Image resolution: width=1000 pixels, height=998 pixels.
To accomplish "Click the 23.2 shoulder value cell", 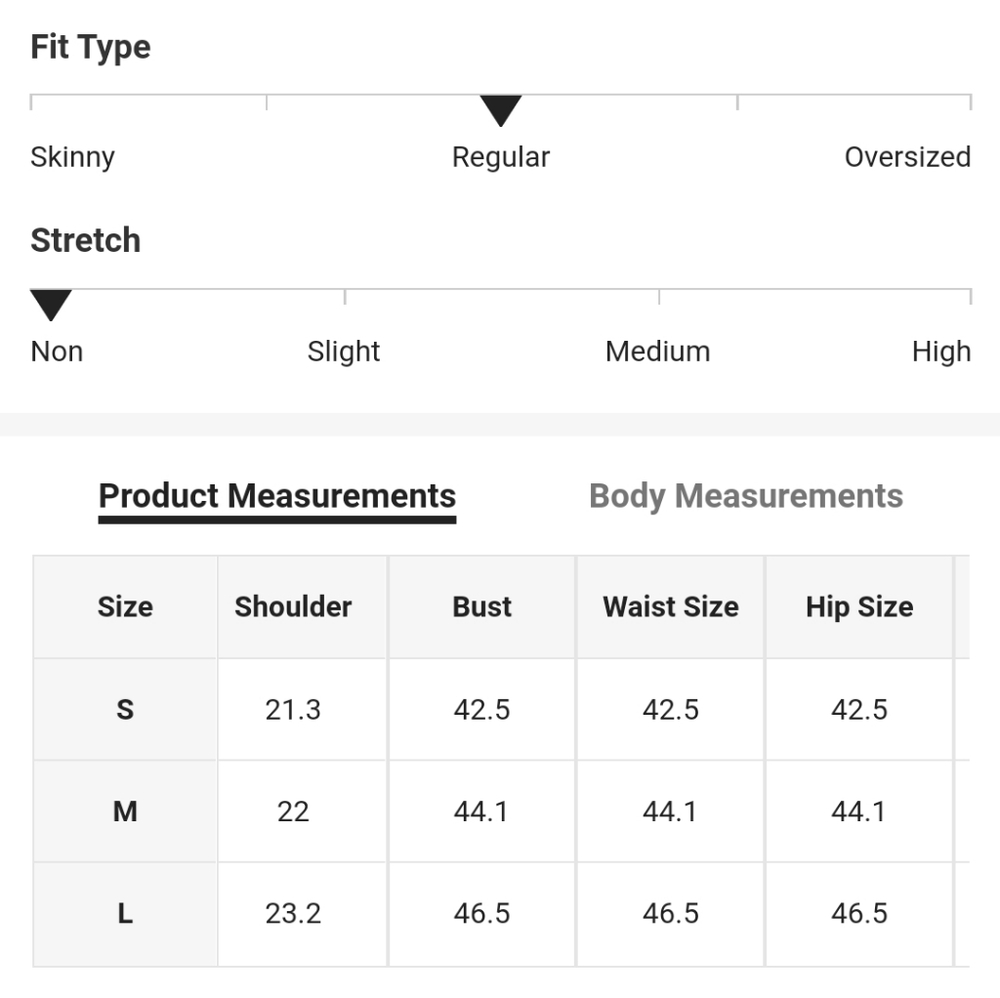I will pos(293,913).
